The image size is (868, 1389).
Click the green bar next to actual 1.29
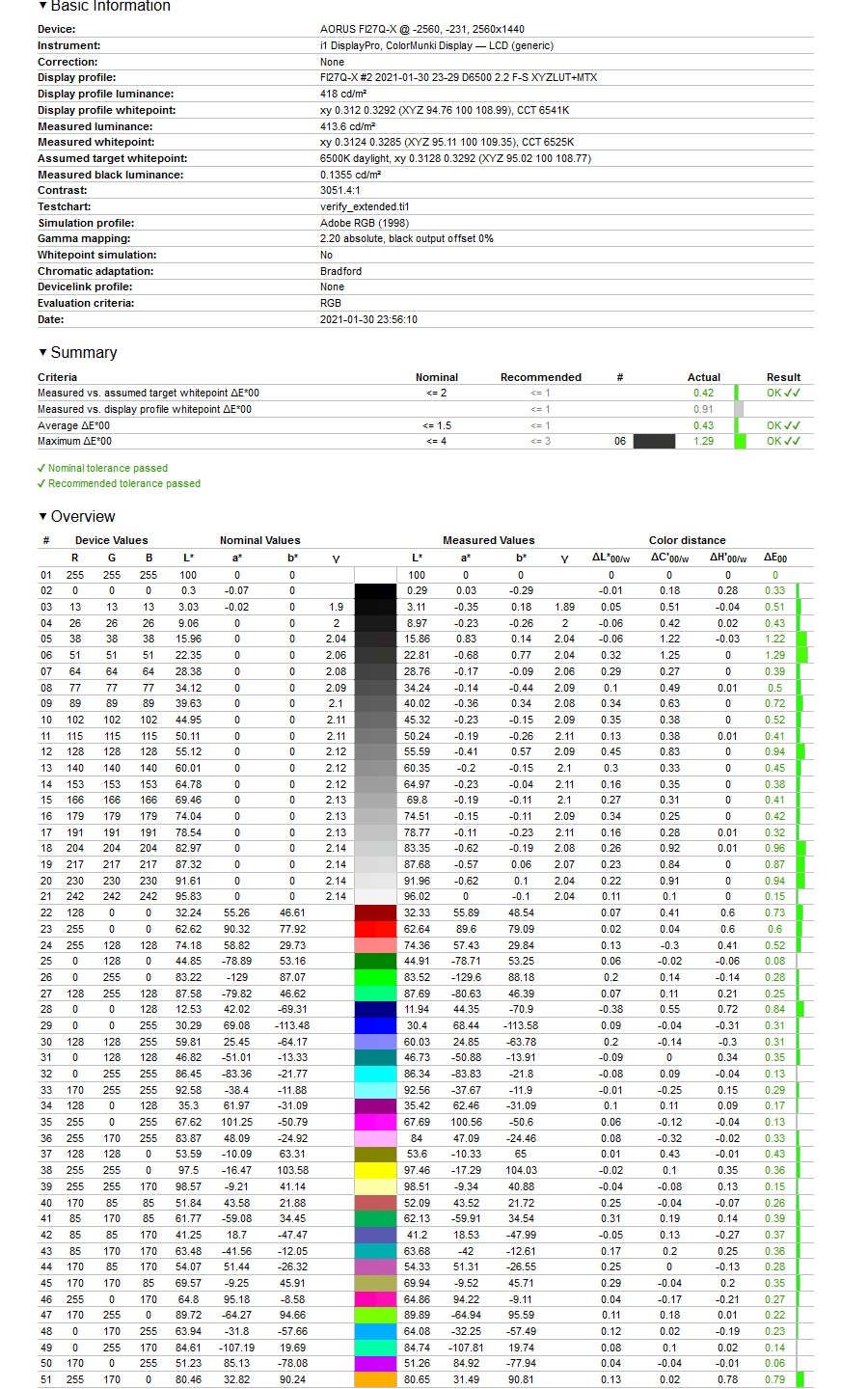click(740, 441)
